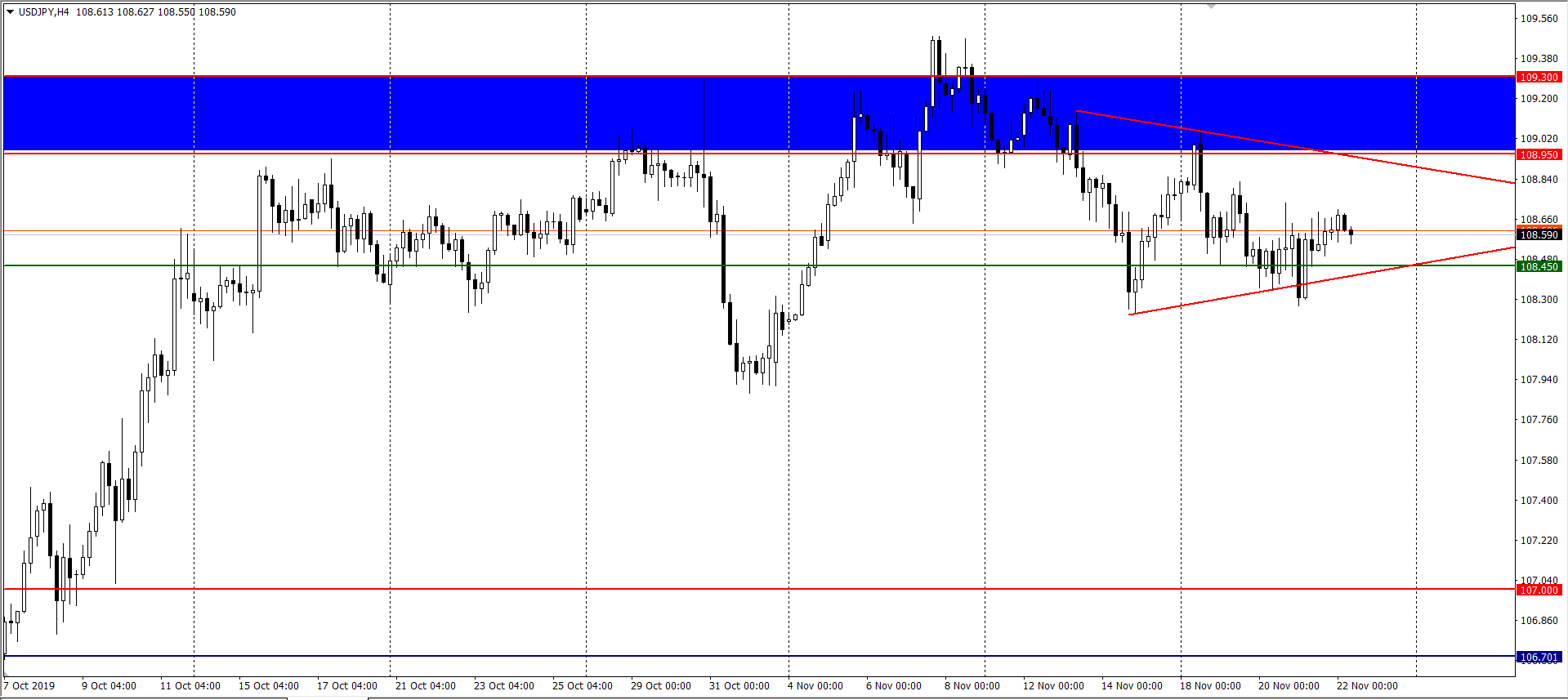Viewport: 1568px width, 700px height.
Task: Click the 109.560 price scale value
Action: [1539, 19]
